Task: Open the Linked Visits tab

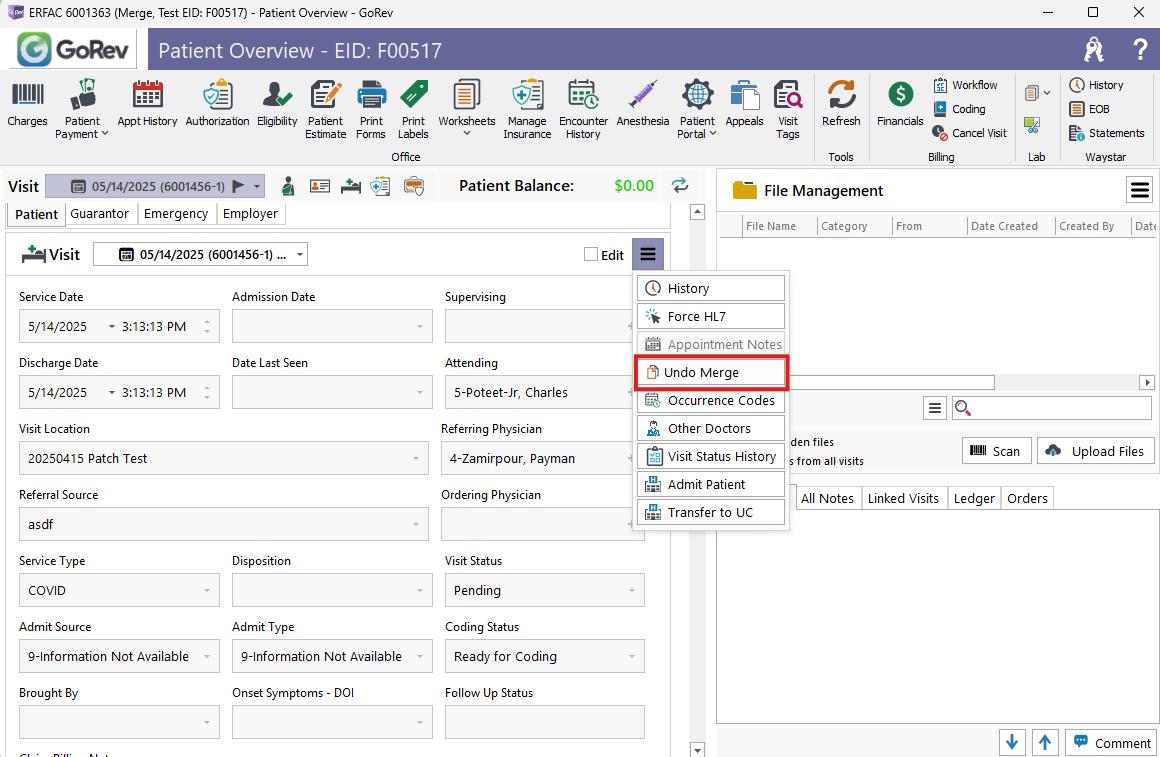Action: click(x=903, y=498)
